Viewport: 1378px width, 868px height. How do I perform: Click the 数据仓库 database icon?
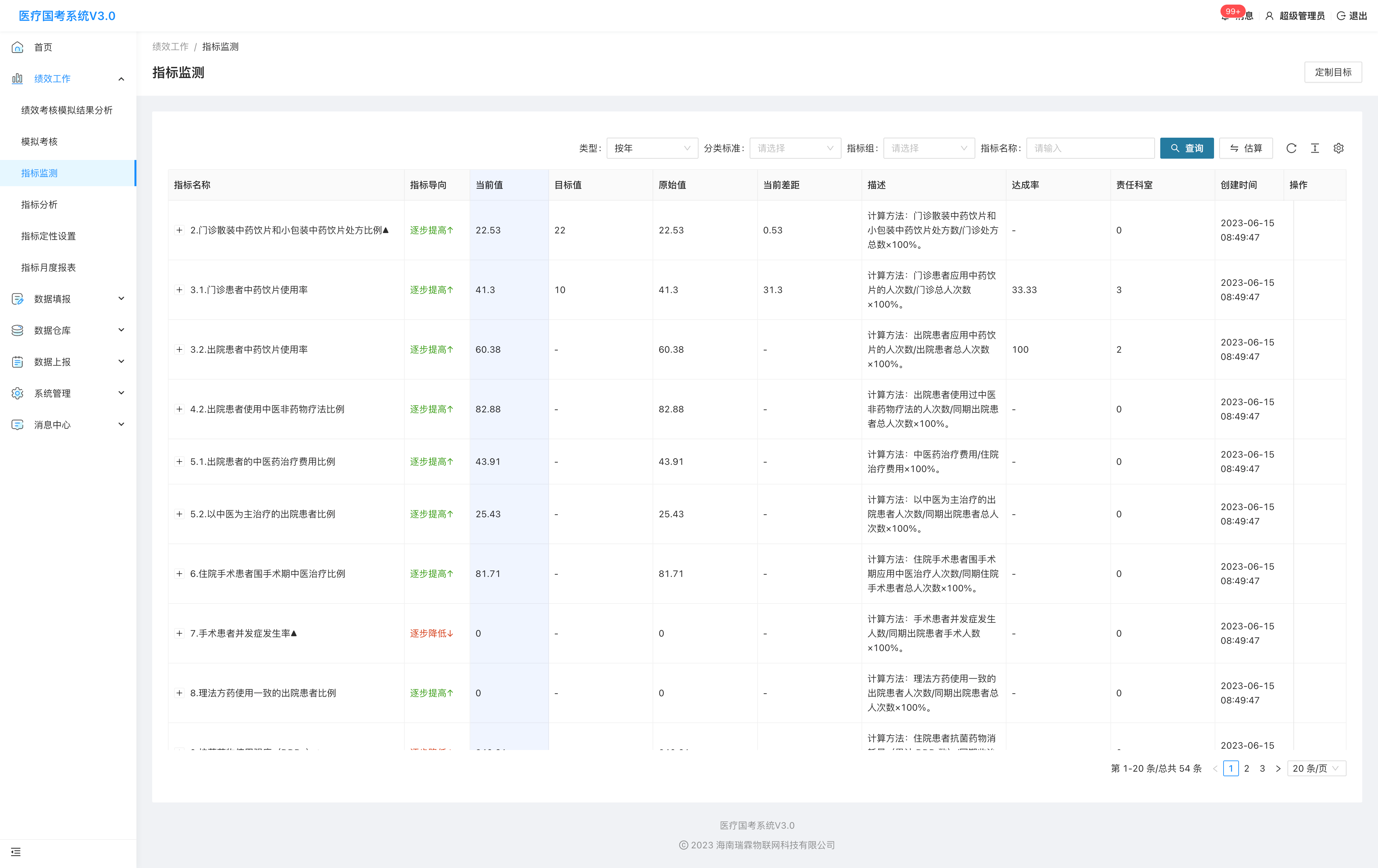point(18,330)
